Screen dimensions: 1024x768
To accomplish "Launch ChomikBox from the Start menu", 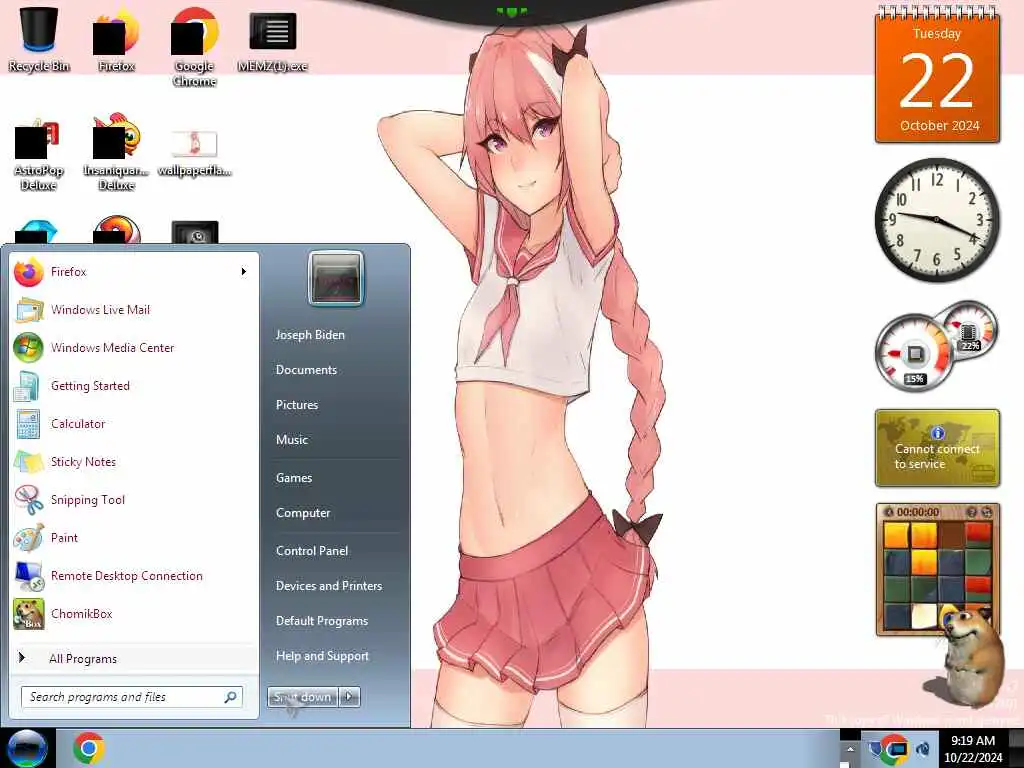I will click(134, 614).
